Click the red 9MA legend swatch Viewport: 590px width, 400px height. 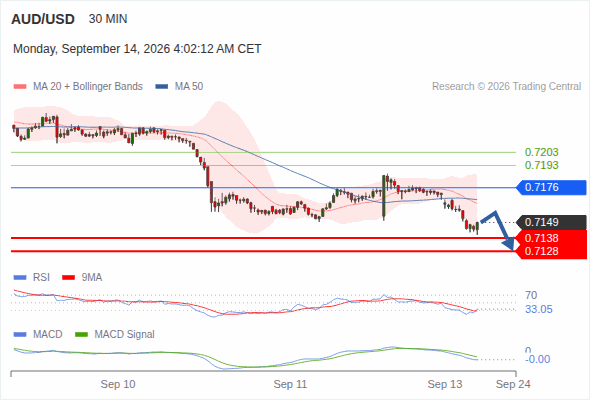(68, 278)
